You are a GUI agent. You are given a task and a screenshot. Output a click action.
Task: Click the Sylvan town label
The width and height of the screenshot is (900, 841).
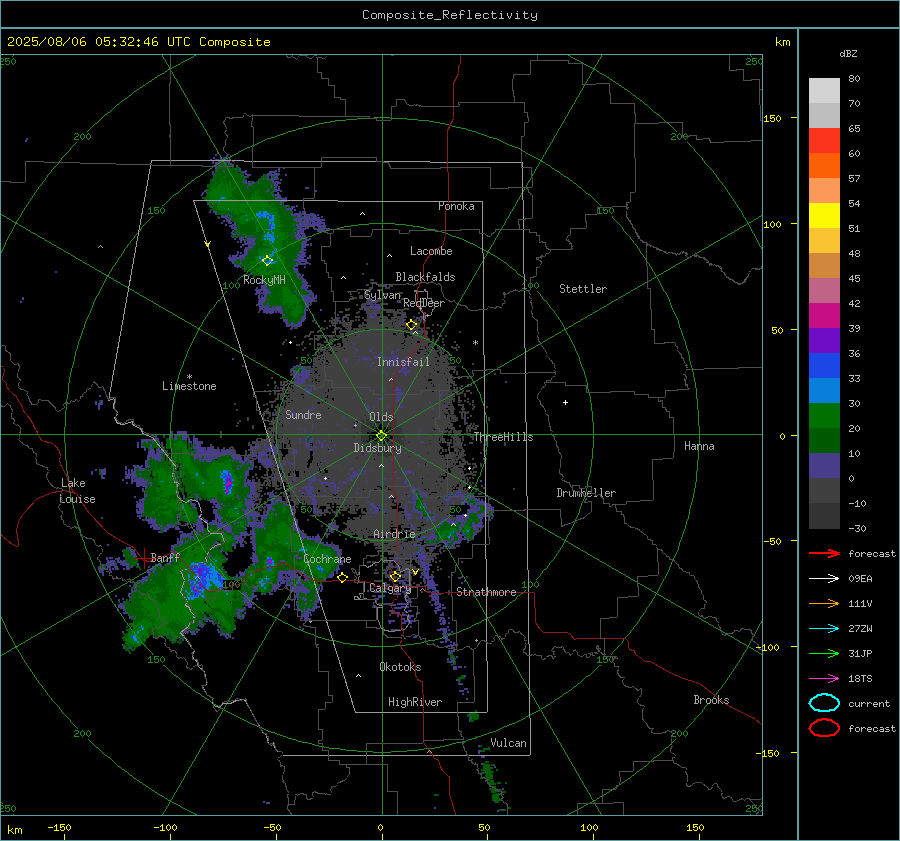click(x=382, y=295)
